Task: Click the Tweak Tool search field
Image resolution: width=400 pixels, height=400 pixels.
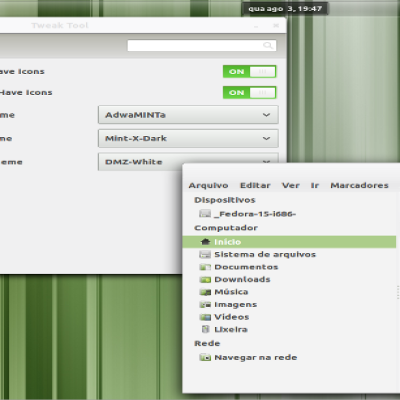Action: click(202, 45)
